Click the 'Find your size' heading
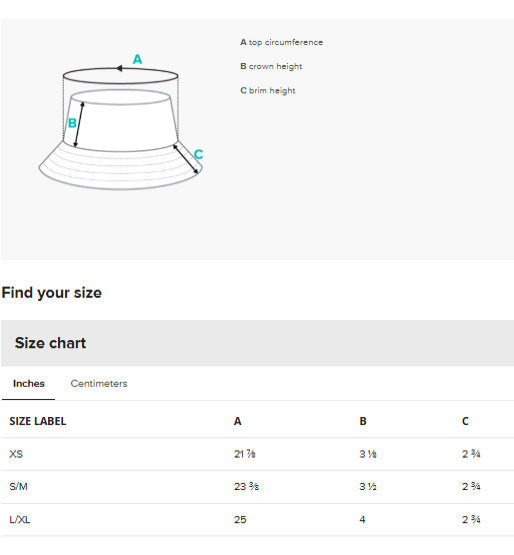The height and width of the screenshot is (555, 514). [x=52, y=293]
